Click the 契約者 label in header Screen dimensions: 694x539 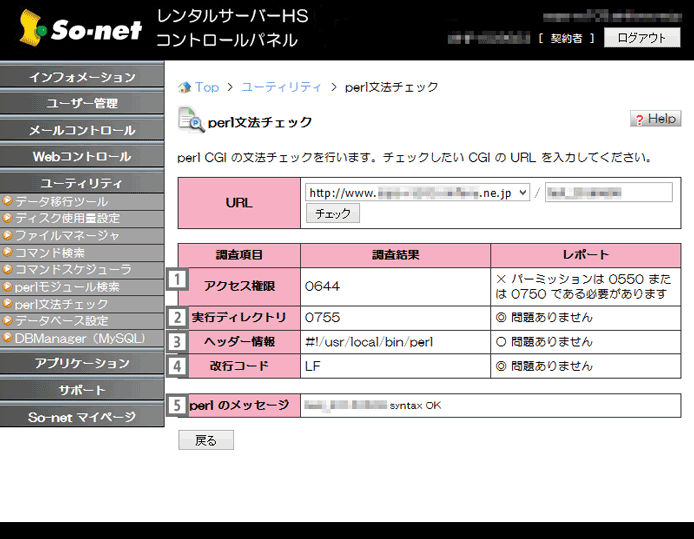pos(567,38)
